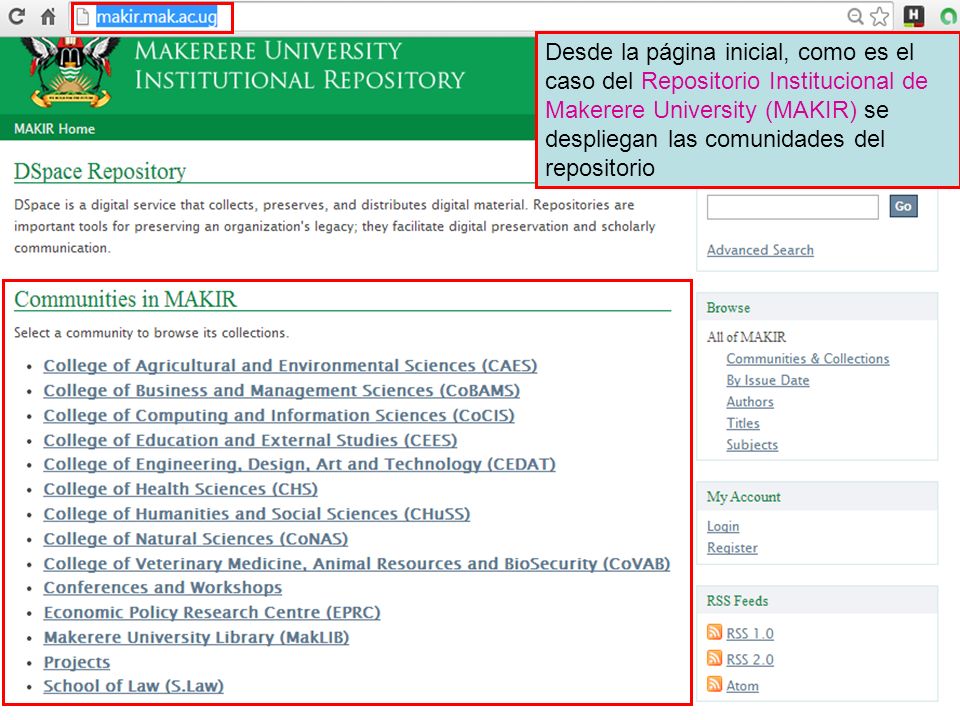Viewport: 960px width, 720px height.
Task: Open College of Education and External Studies (CEES)
Action: point(250,440)
